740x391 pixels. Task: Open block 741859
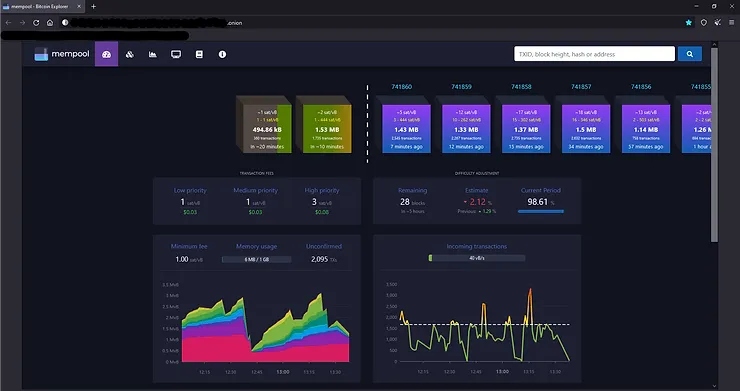(x=461, y=87)
